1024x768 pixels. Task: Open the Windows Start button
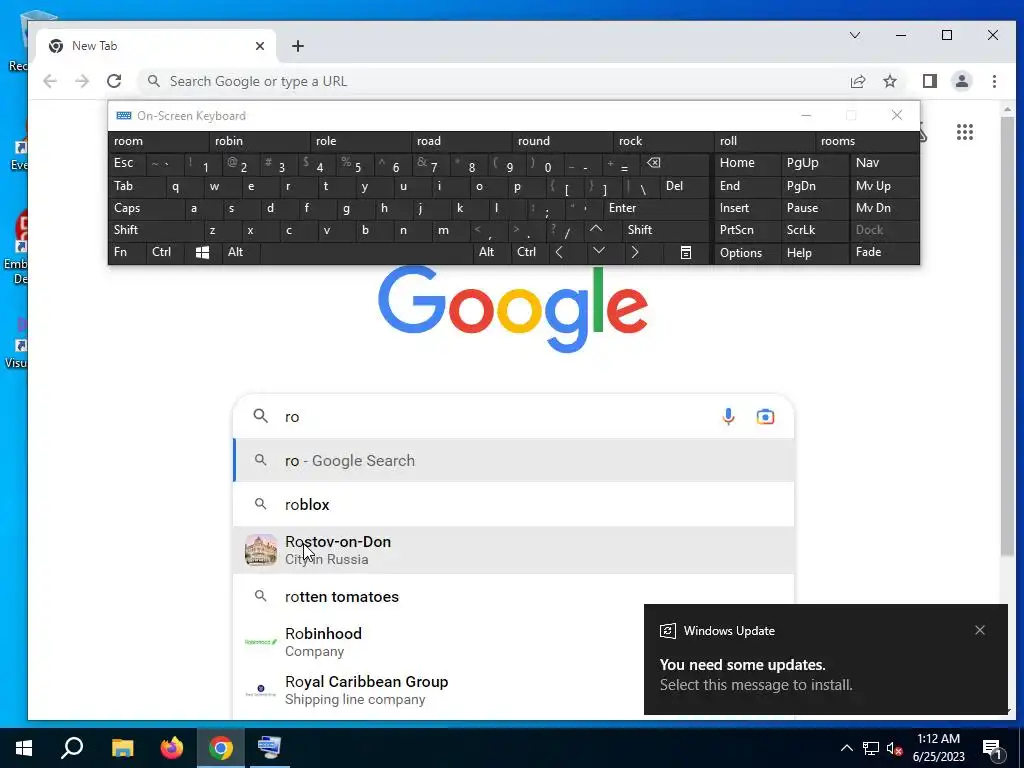(x=24, y=748)
